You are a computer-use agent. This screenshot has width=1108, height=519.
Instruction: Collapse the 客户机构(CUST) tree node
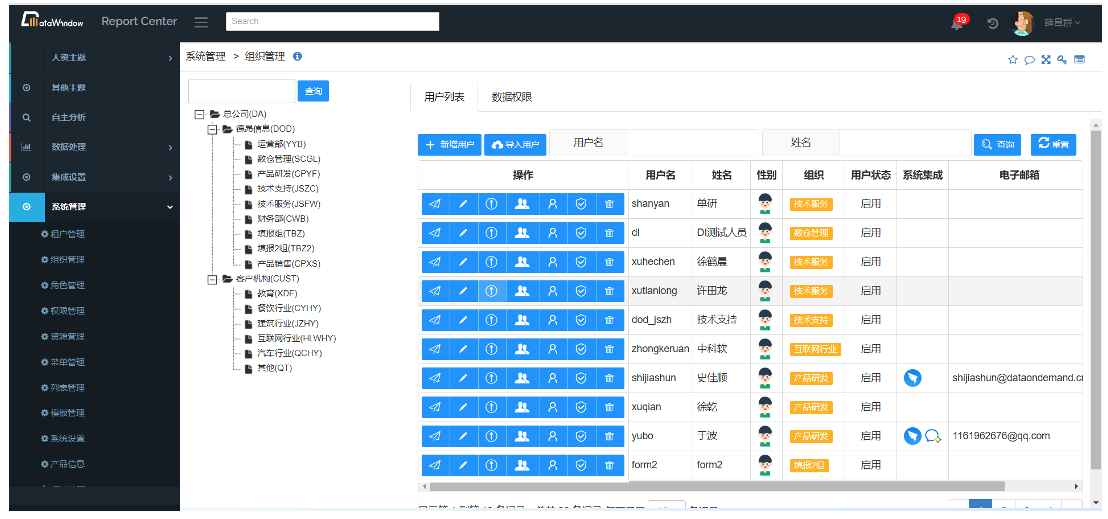tap(212, 279)
